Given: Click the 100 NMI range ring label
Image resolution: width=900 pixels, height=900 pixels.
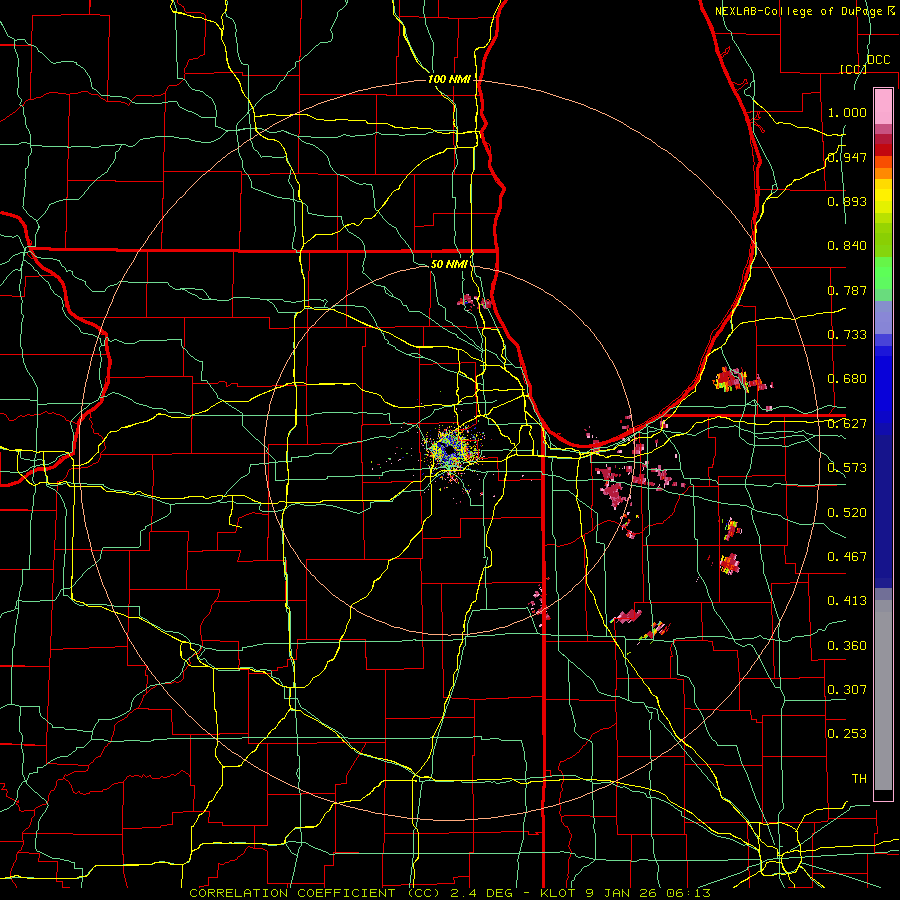Looking at the screenshot, I should 449,79.
